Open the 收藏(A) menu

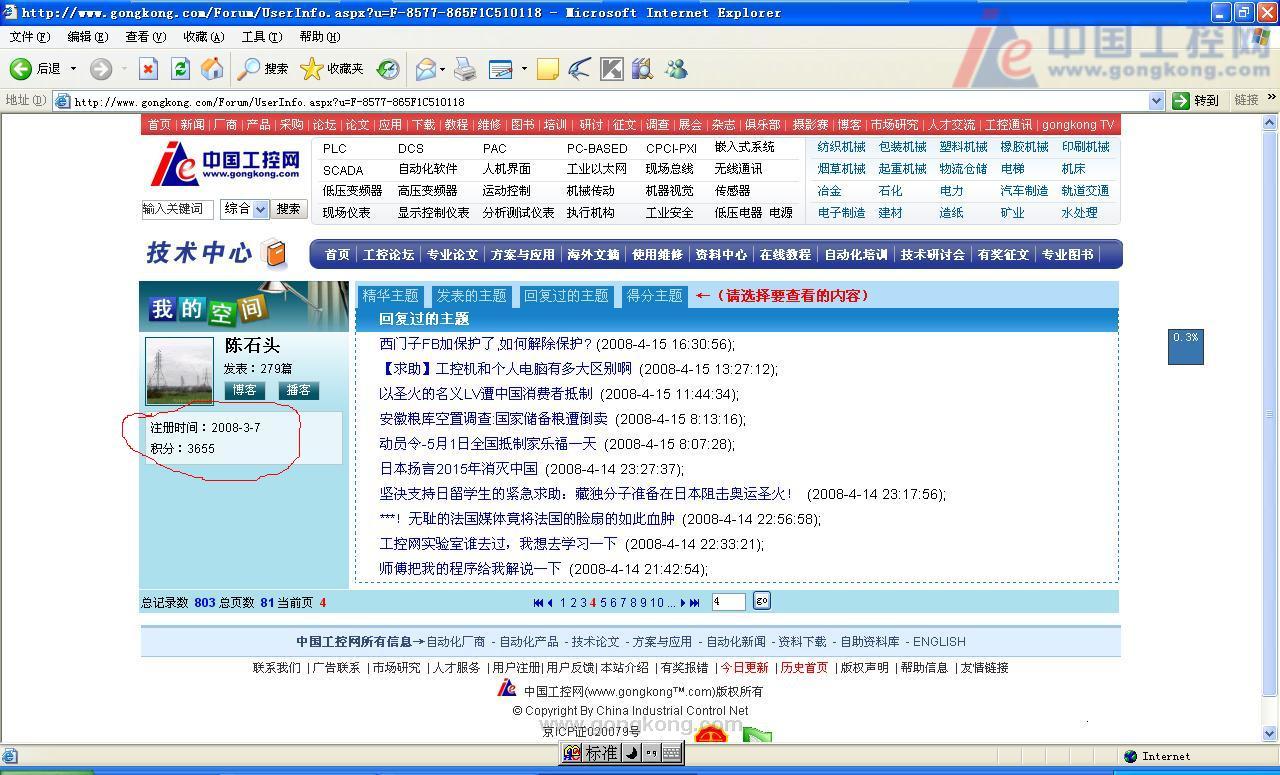point(203,37)
